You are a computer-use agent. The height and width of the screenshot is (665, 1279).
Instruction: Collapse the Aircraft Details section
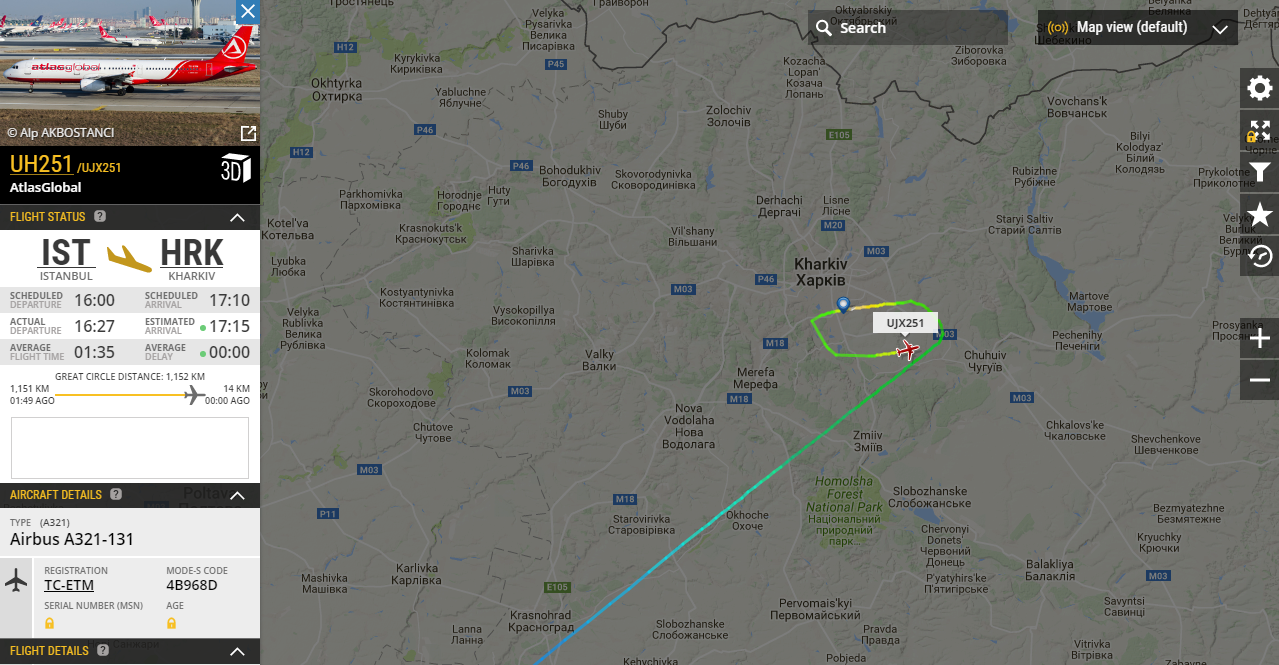coord(237,495)
